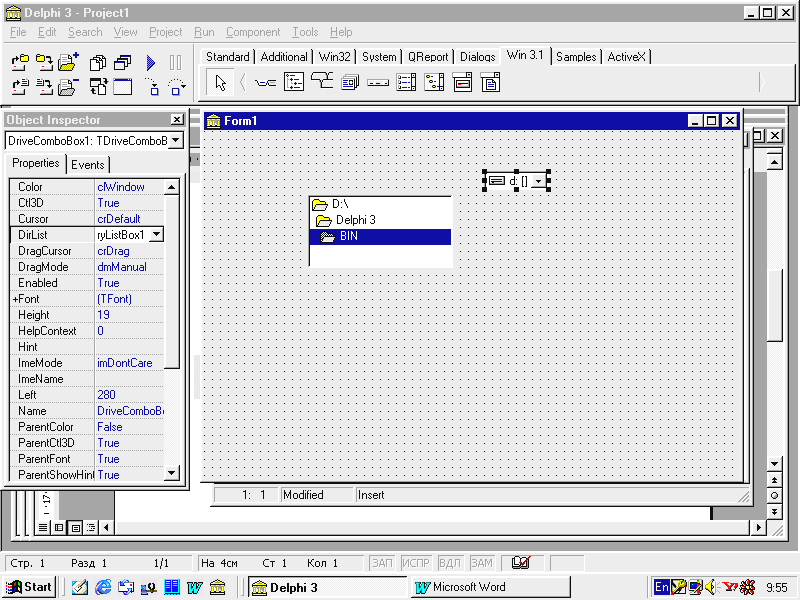The image size is (800, 600).
Task: Click the Step Over debug icon
Action: point(177,87)
